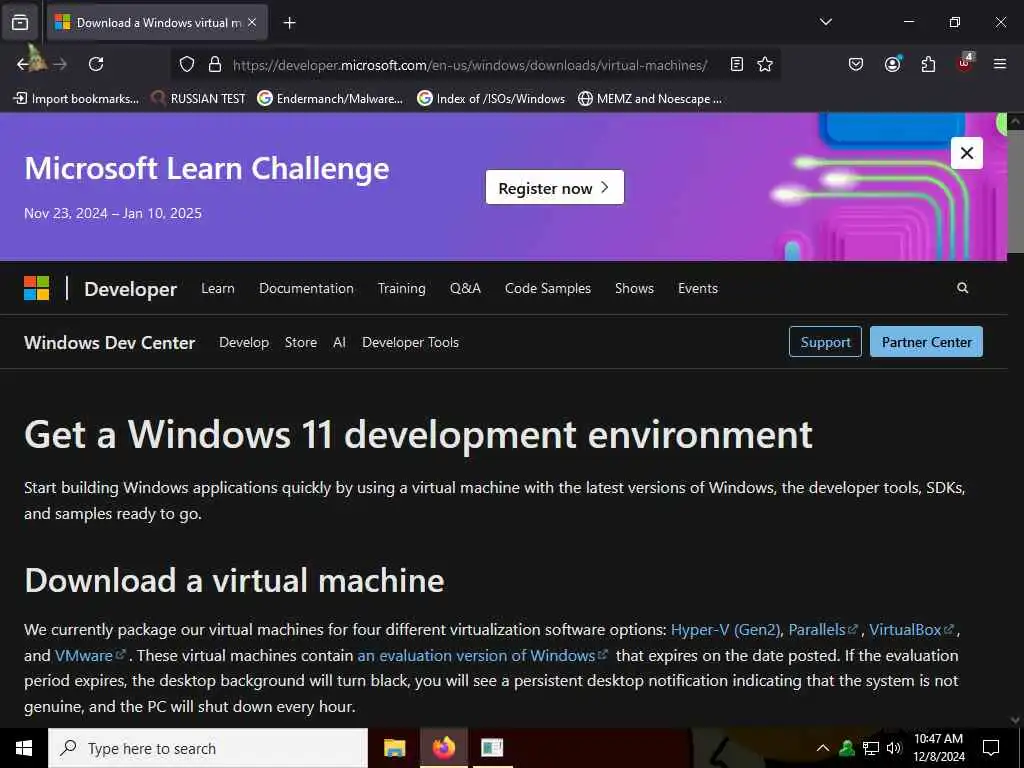Open the third taskbar app icon
Viewport: 1024px width, 768px height.
[492, 748]
